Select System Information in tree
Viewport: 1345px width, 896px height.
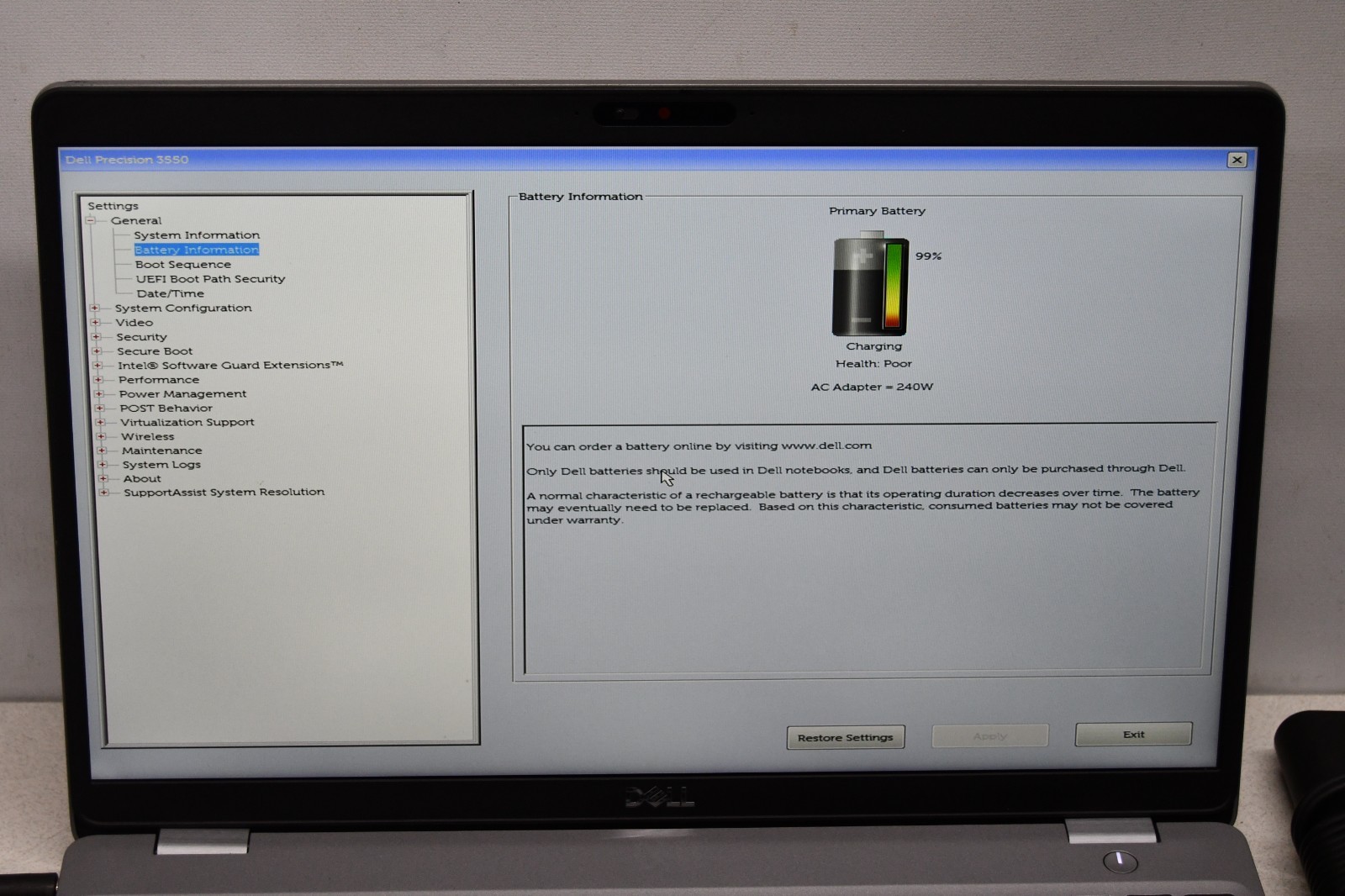coord(197,235)
